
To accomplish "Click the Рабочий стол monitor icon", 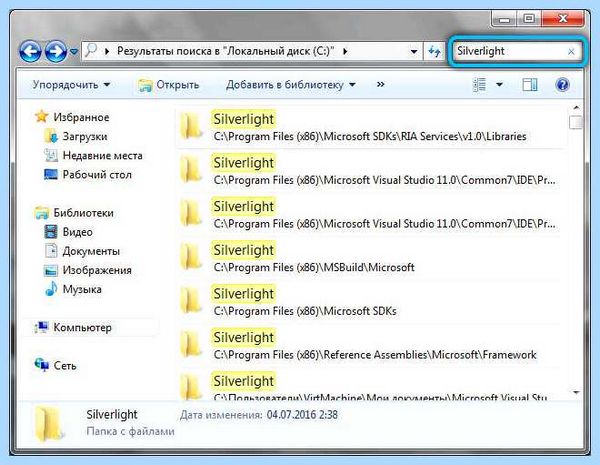I will coord(51,174).
